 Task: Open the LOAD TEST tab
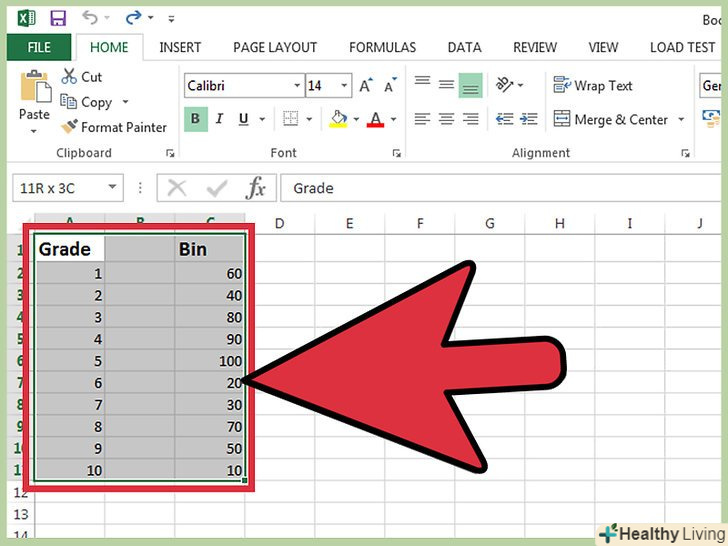tap(682, 47)
